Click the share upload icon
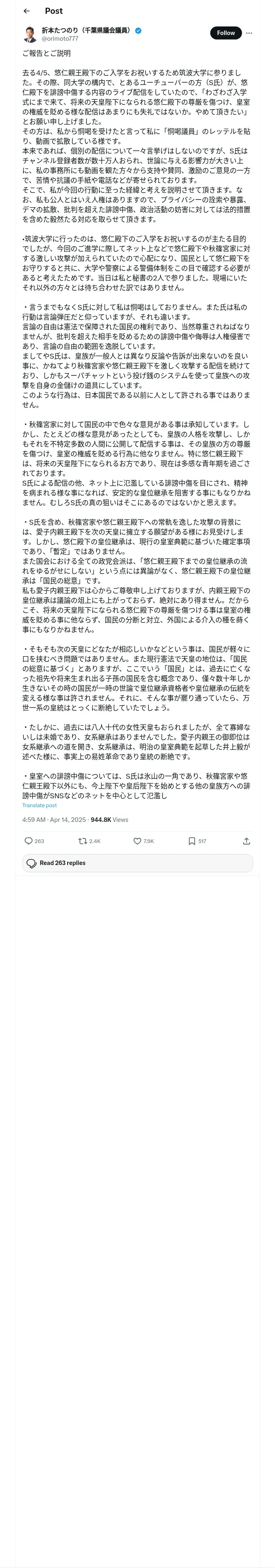 246,841
